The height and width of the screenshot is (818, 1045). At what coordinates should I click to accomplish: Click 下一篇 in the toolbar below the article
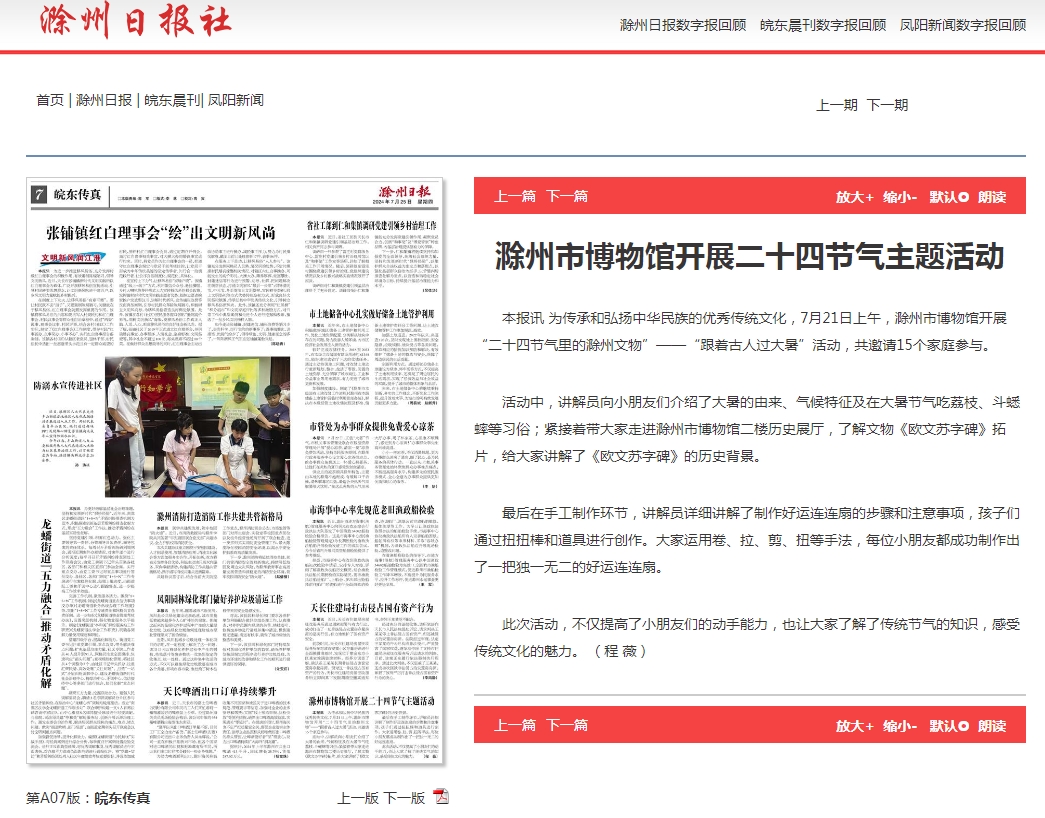(x=567, y=725)
